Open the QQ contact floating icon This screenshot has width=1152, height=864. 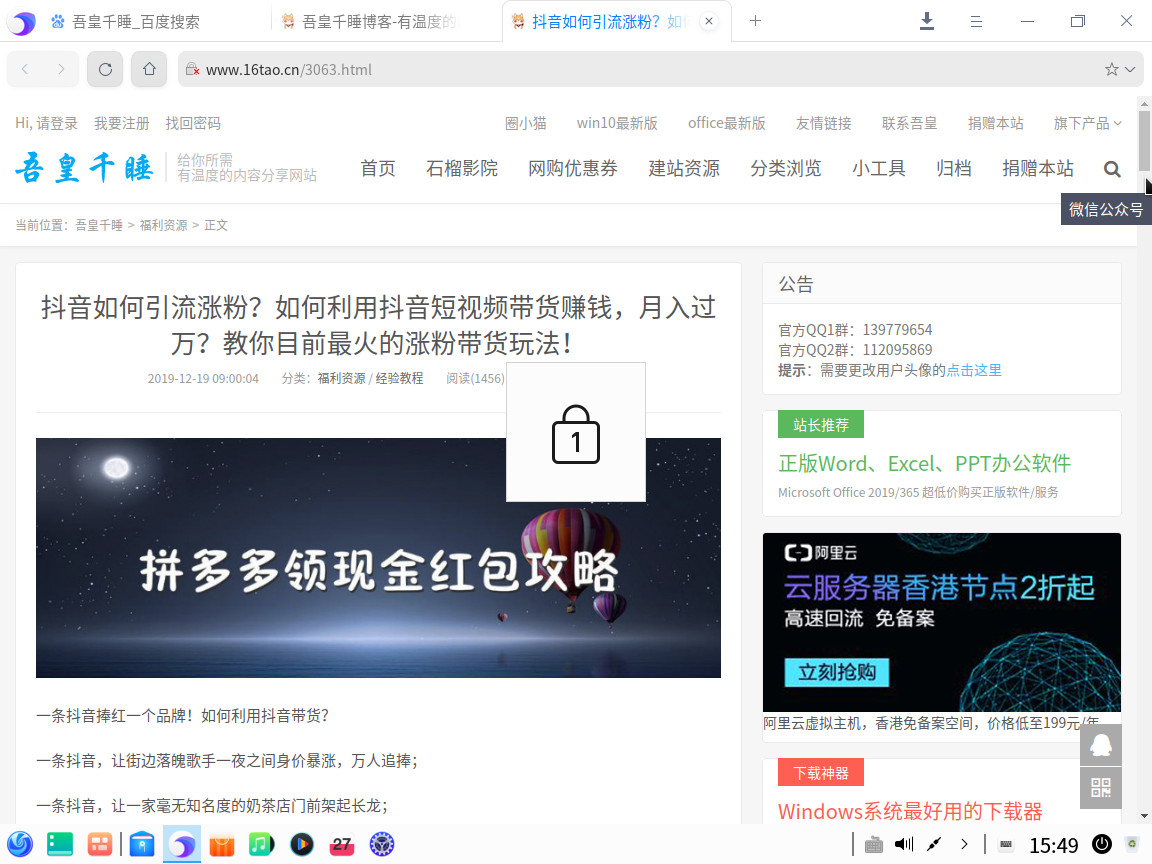[1100, 745]
